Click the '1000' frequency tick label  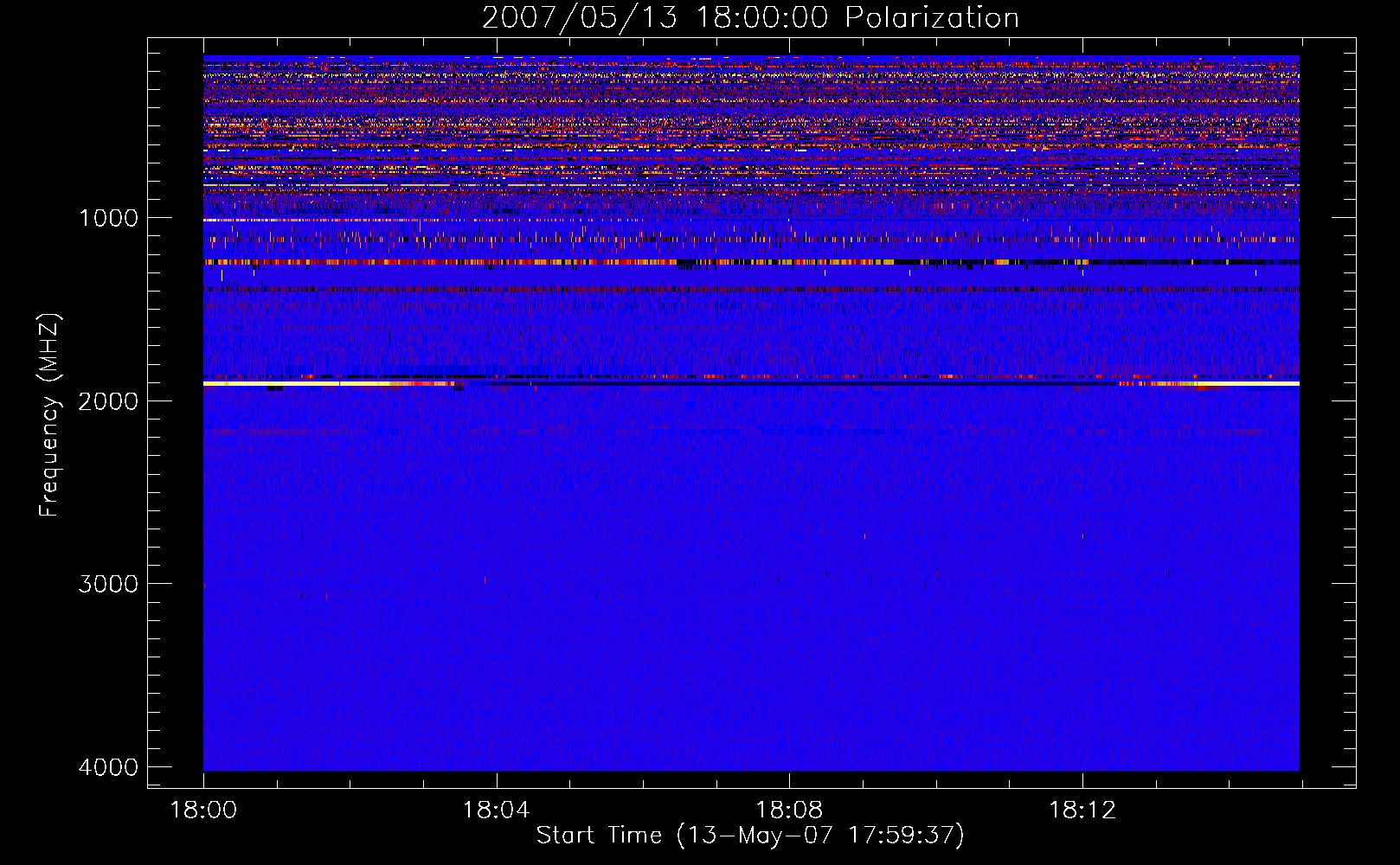pyautogui.click(x=109, y=218)
